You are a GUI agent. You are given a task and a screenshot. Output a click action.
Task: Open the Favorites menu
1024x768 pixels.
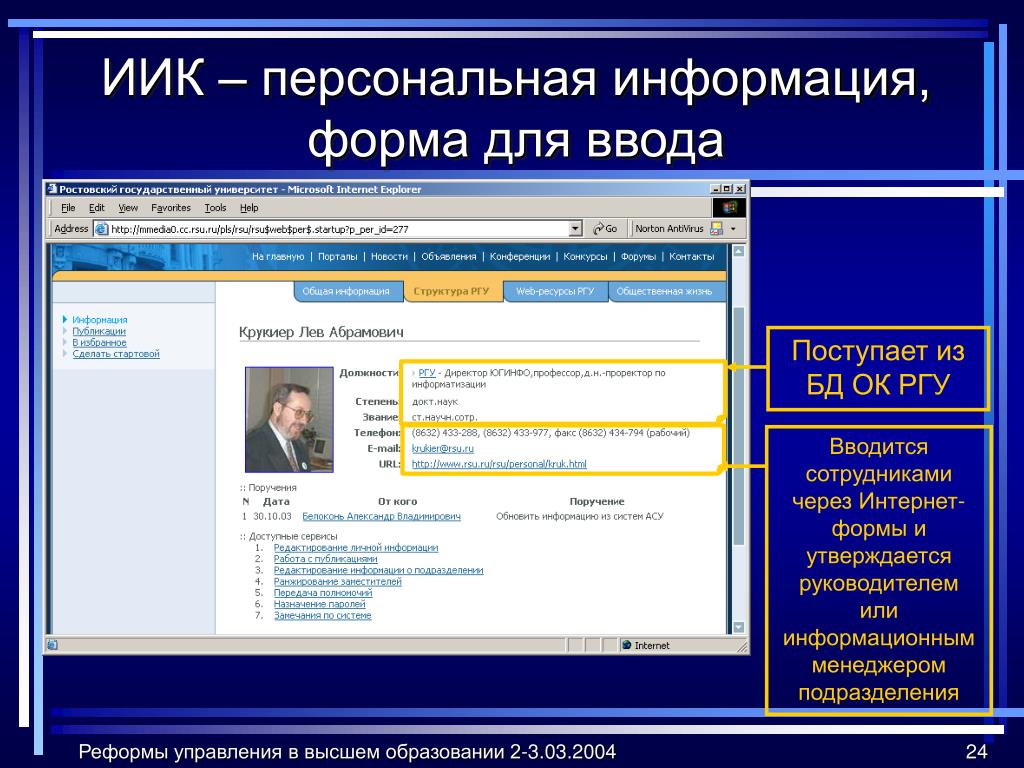170,208
